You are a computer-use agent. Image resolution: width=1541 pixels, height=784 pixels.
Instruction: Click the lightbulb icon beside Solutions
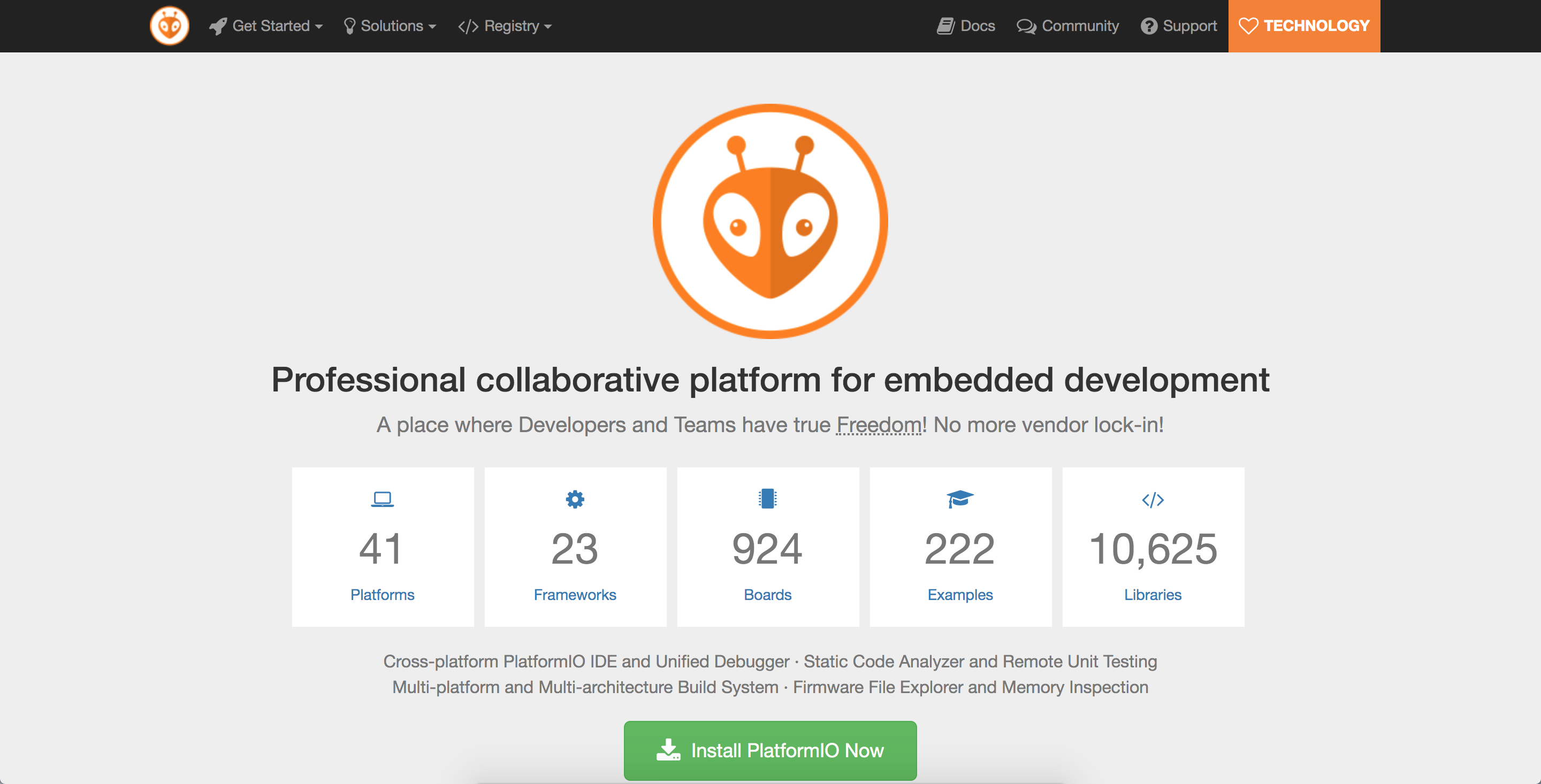349,26
